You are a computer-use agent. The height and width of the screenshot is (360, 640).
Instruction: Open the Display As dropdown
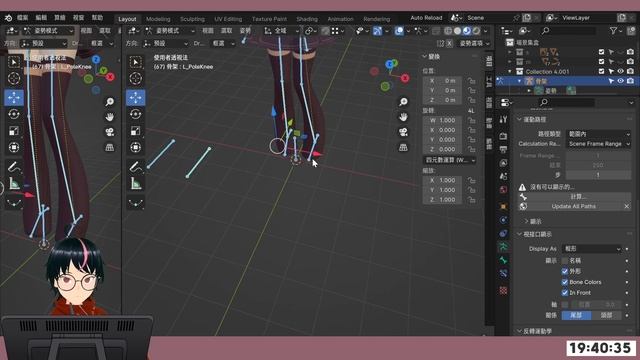592,249
